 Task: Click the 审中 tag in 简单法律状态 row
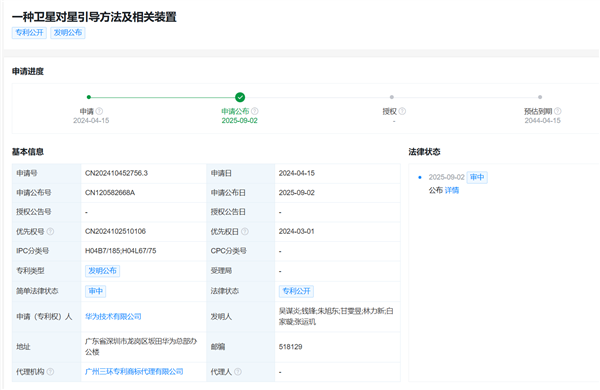95,291
